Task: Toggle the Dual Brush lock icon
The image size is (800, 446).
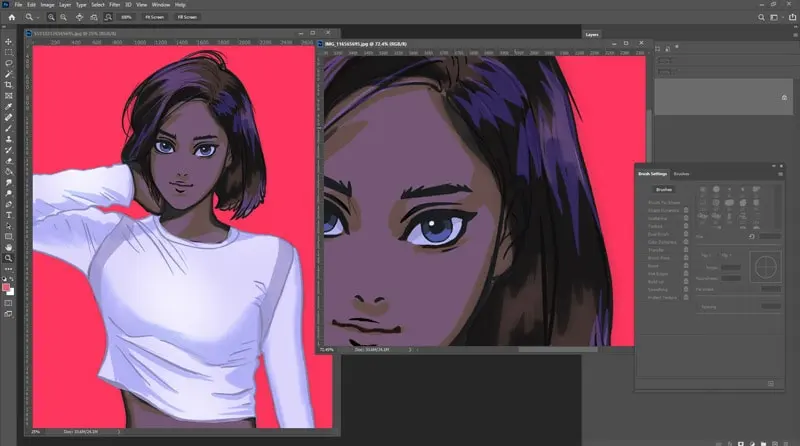Action: 686,234
